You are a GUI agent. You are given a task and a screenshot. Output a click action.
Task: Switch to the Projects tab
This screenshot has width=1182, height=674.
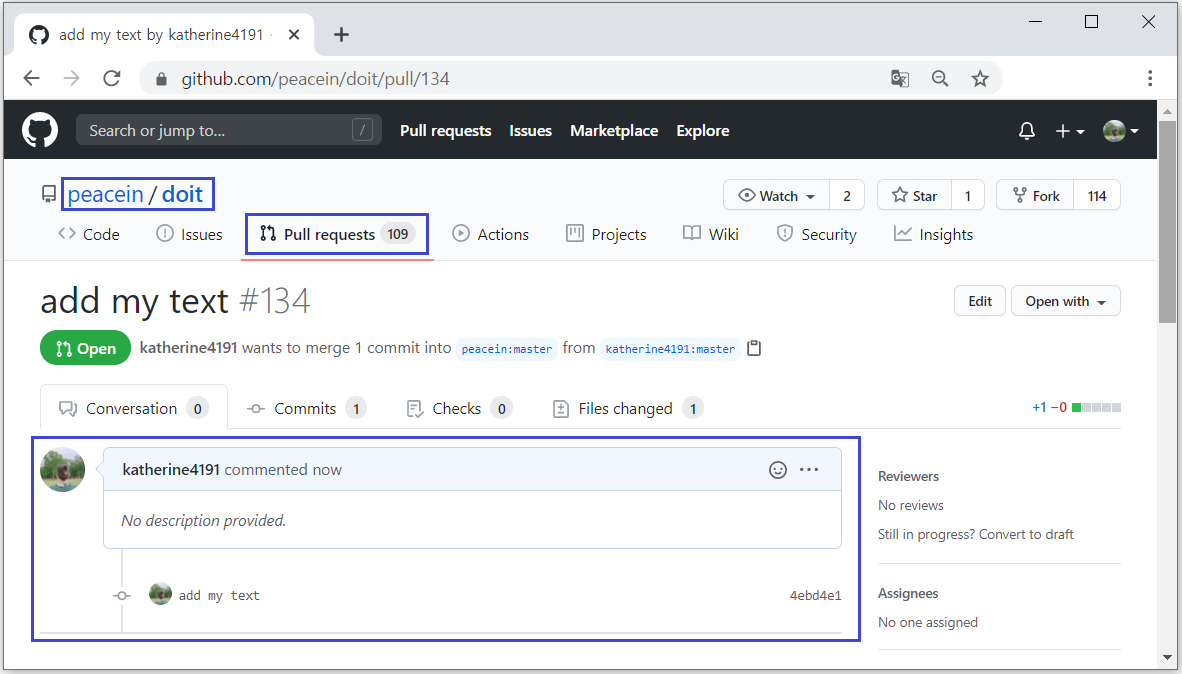pos(606,234)
